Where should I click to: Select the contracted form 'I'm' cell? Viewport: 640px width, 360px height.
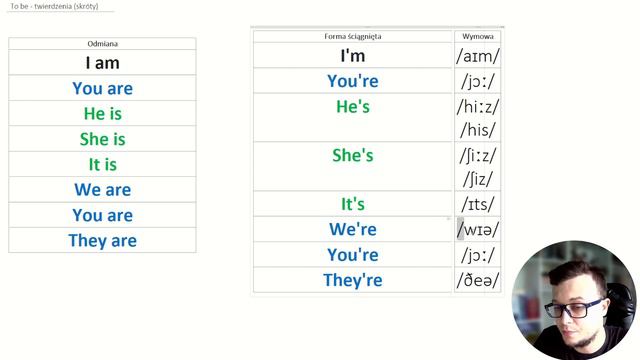[353, 56]
